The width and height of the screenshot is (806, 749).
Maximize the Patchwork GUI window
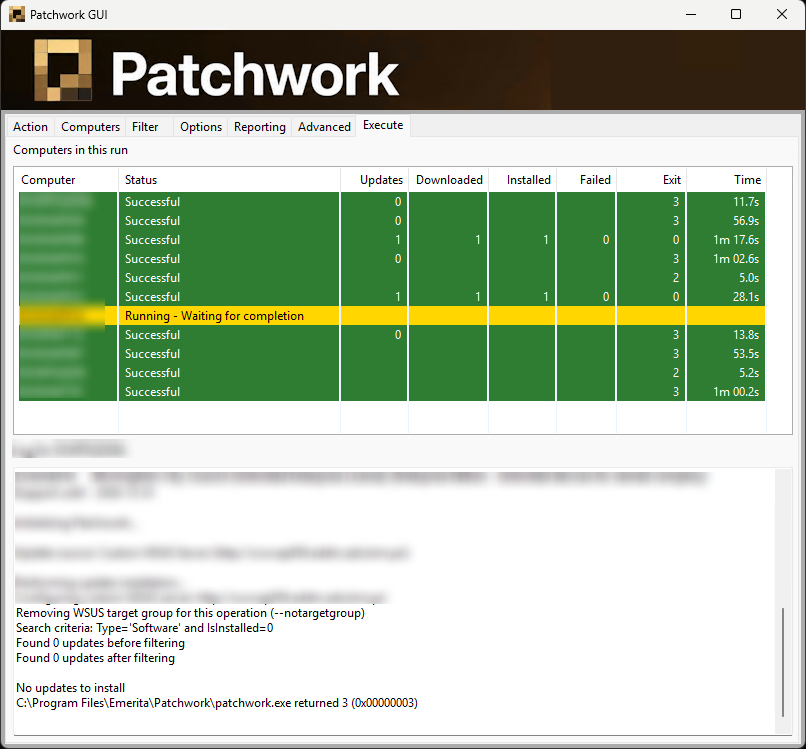736,14
